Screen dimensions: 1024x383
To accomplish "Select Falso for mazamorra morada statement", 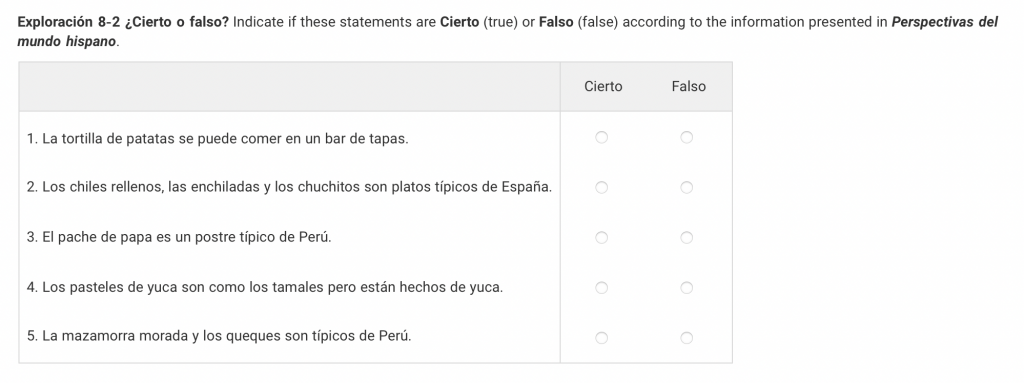I will [x=686, y=338].
